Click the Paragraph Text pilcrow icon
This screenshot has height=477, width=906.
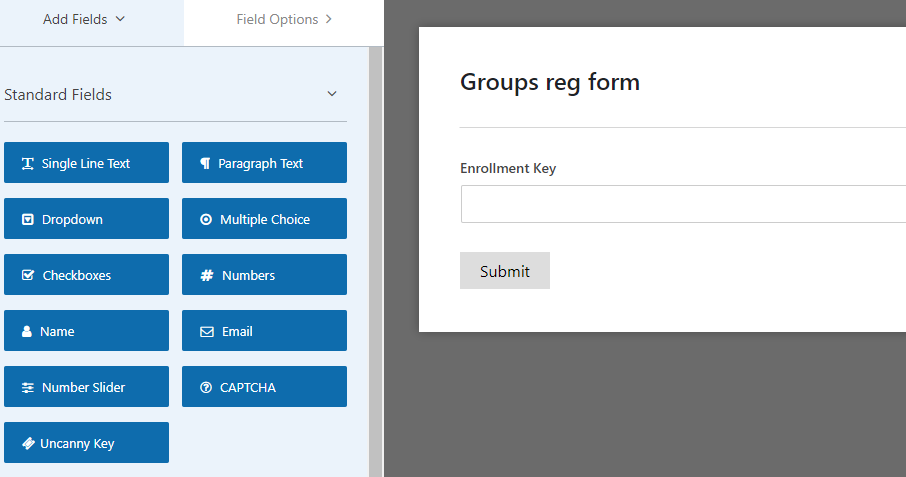[205, 163]
